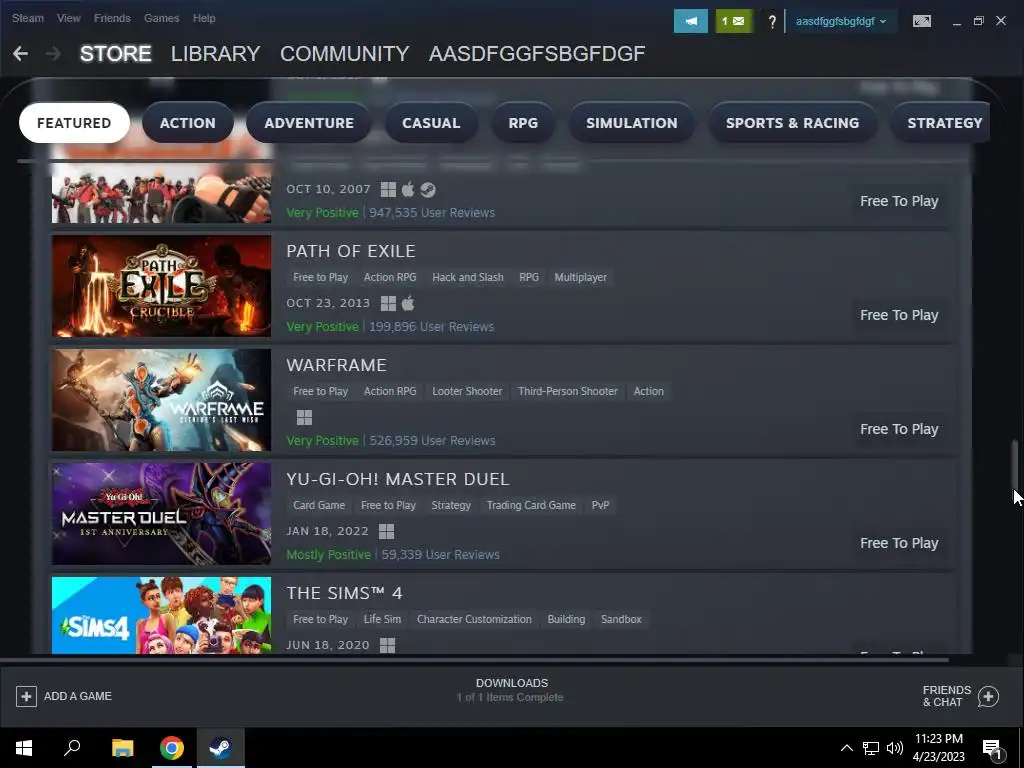Click the Apple icon on Path of Exile row
Screen dimensions: 1024x768
click(x=408, y=304)
